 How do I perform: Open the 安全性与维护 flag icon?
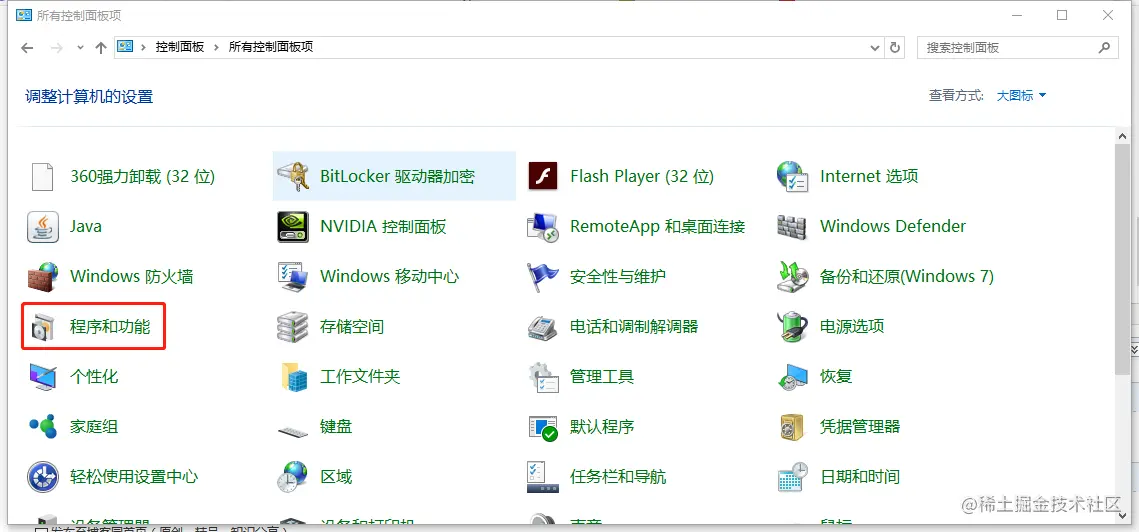pyautogui.click(x=542, y=277)
